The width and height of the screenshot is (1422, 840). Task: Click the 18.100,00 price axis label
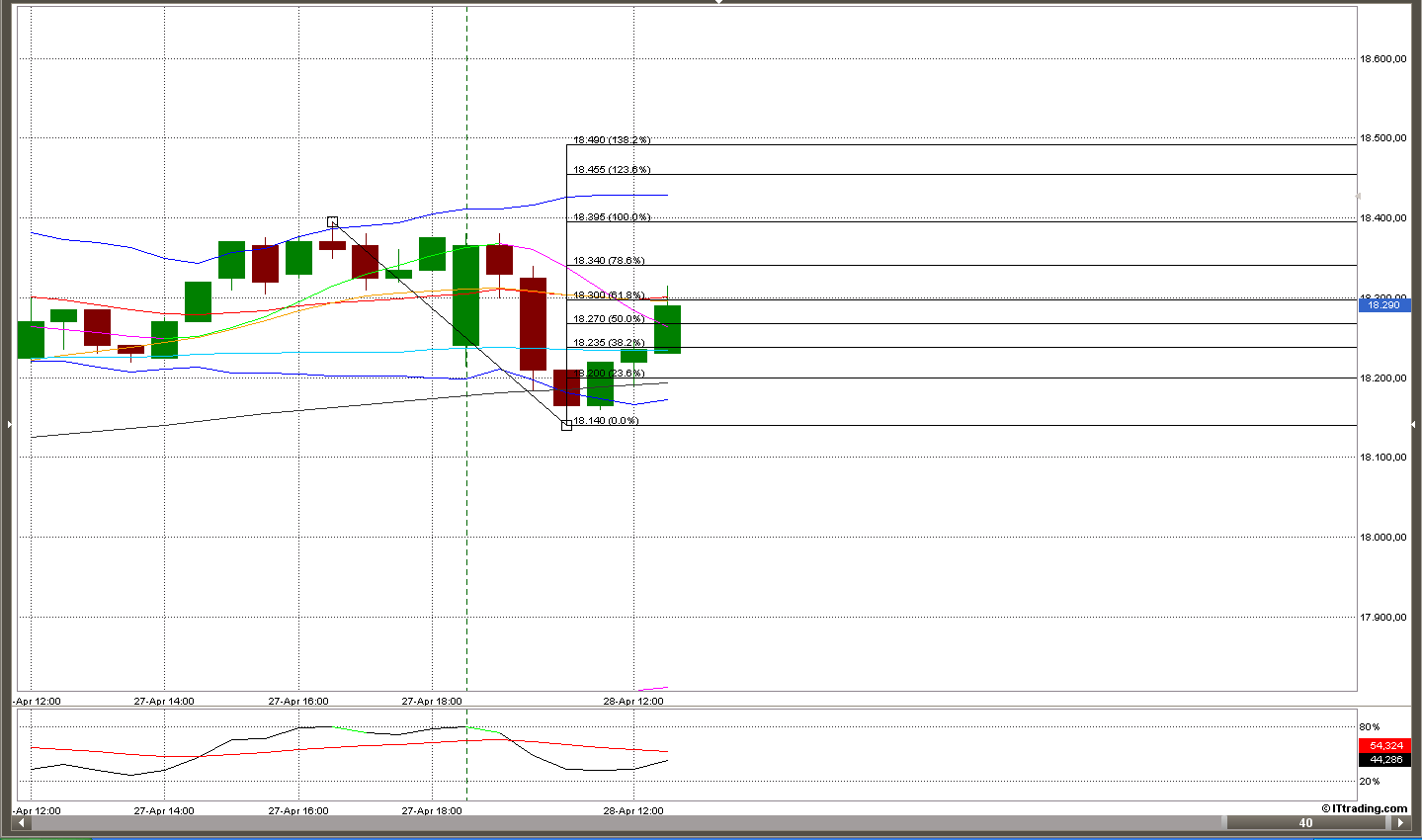[1383, 458]
